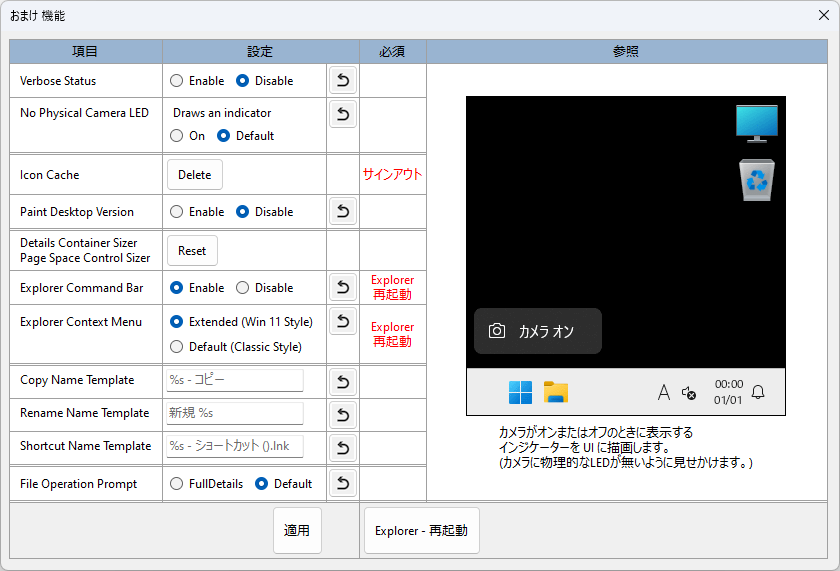
Task: Reset Paint Desktop Version with undo arrow
Action: tap(343, 212)
